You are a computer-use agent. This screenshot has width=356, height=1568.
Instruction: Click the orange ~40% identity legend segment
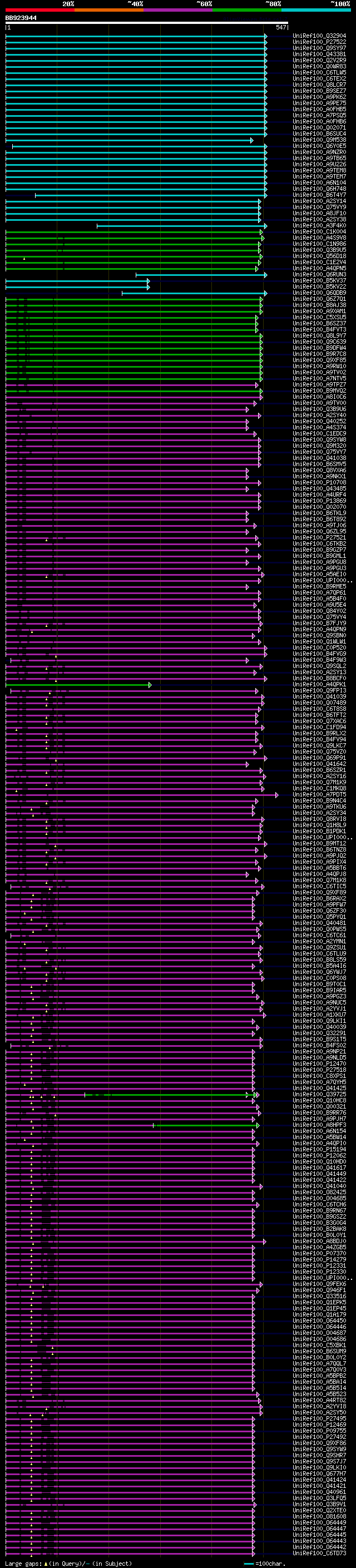[x=109, y=10]
